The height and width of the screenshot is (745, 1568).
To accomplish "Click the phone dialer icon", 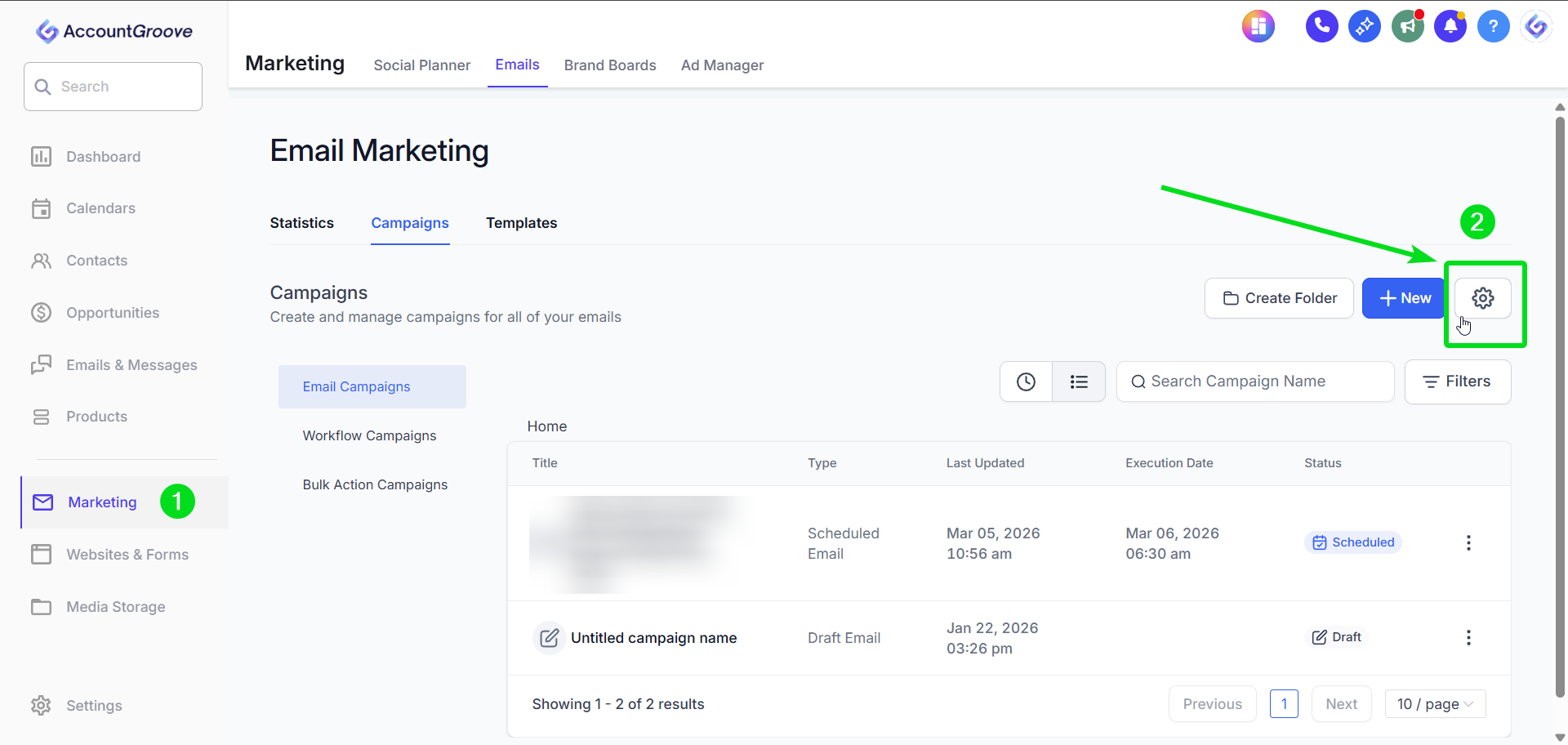I will tap(1321, 27).
